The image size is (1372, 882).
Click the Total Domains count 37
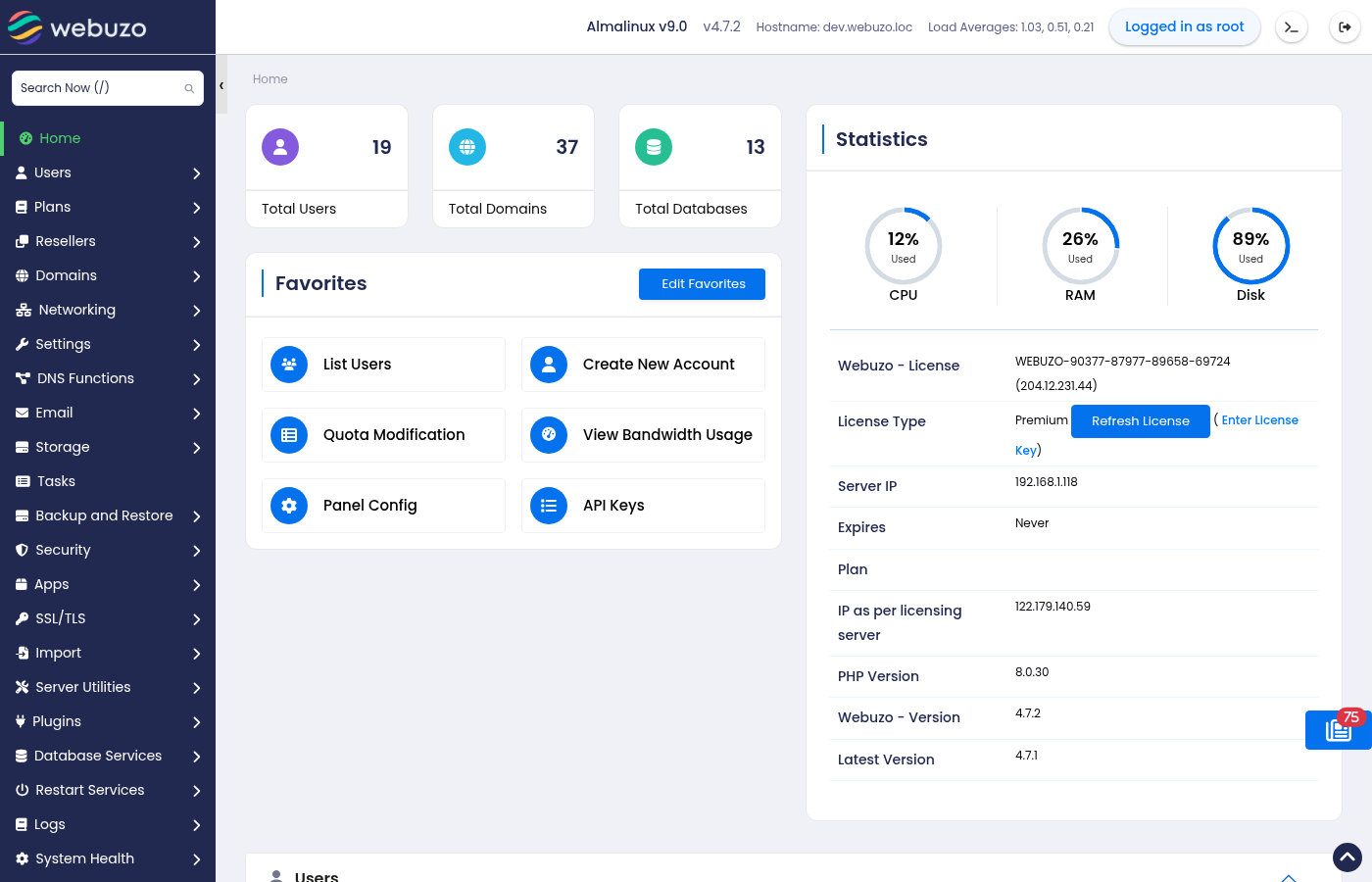pyautogui.click(x=567, y=147)
